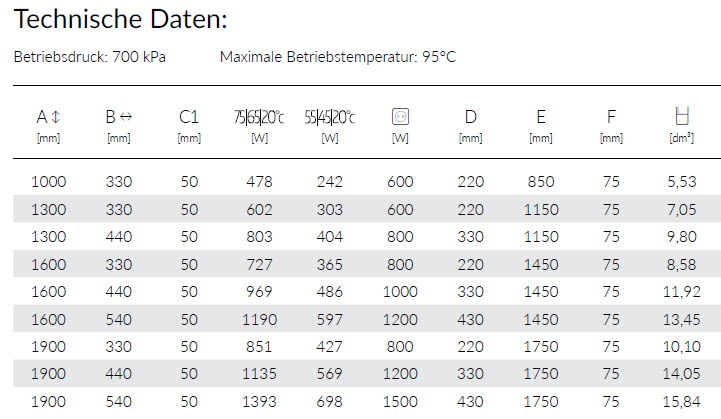
Task: Select the 15,84 volume value
Action: 681,401
